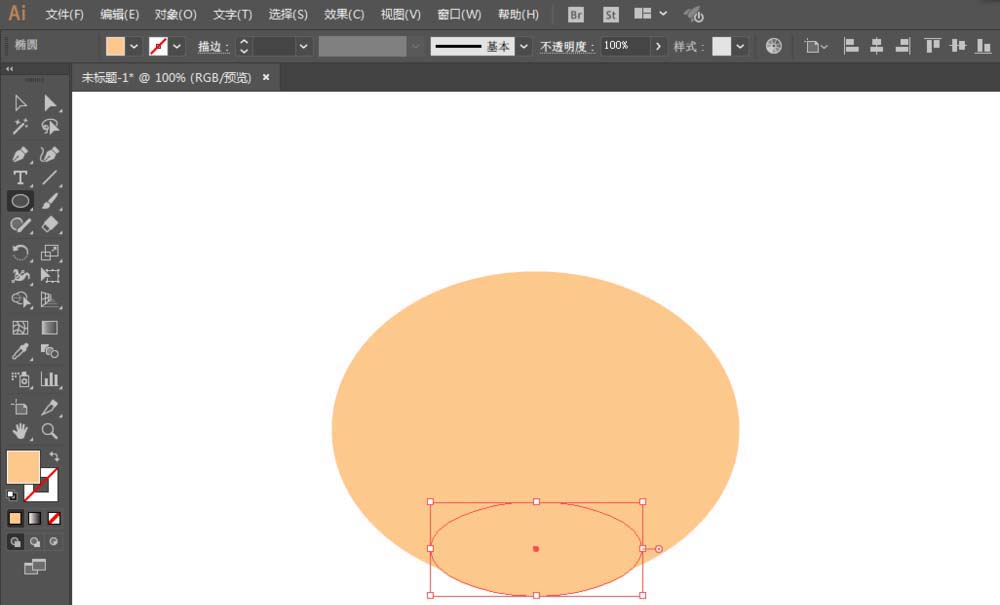
Task: Open 选择(S) menu
Action: (288, 14)
